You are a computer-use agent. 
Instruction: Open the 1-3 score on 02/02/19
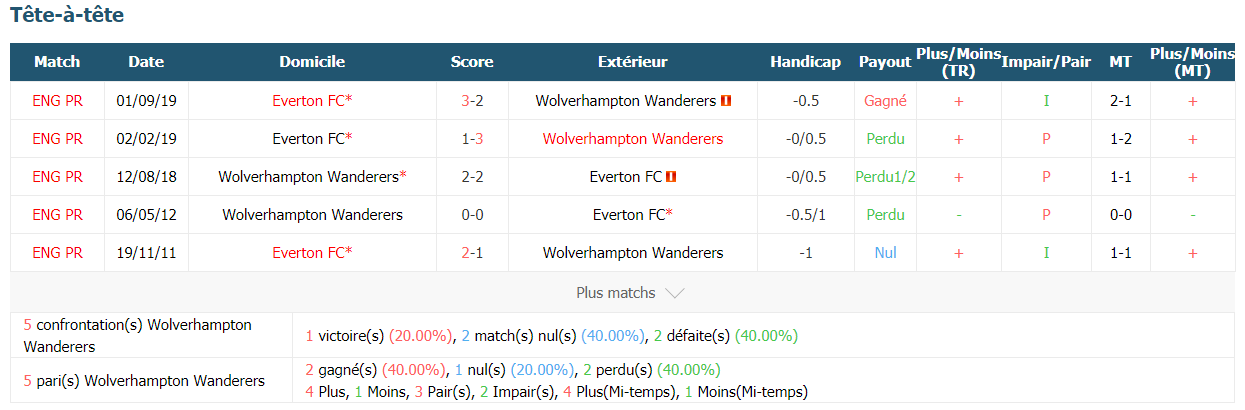coord(472,139)
